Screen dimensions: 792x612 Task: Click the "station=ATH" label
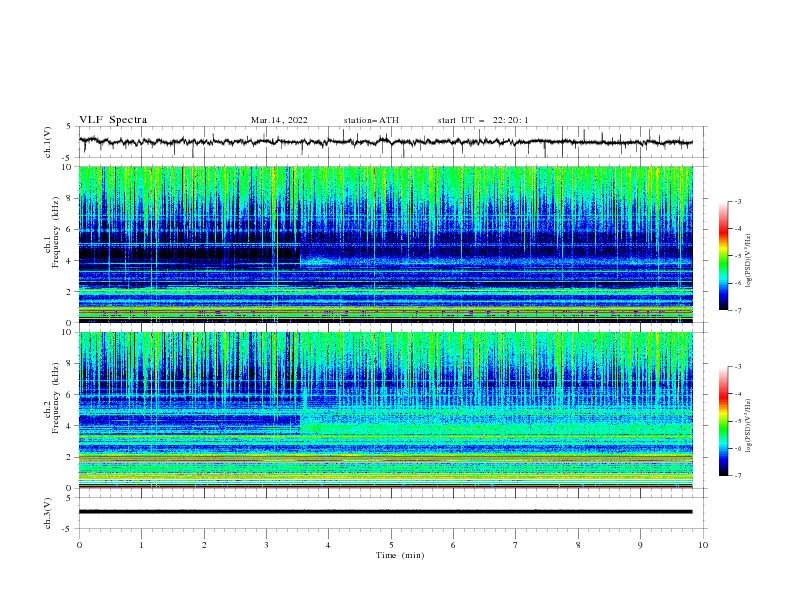(371, 120)
